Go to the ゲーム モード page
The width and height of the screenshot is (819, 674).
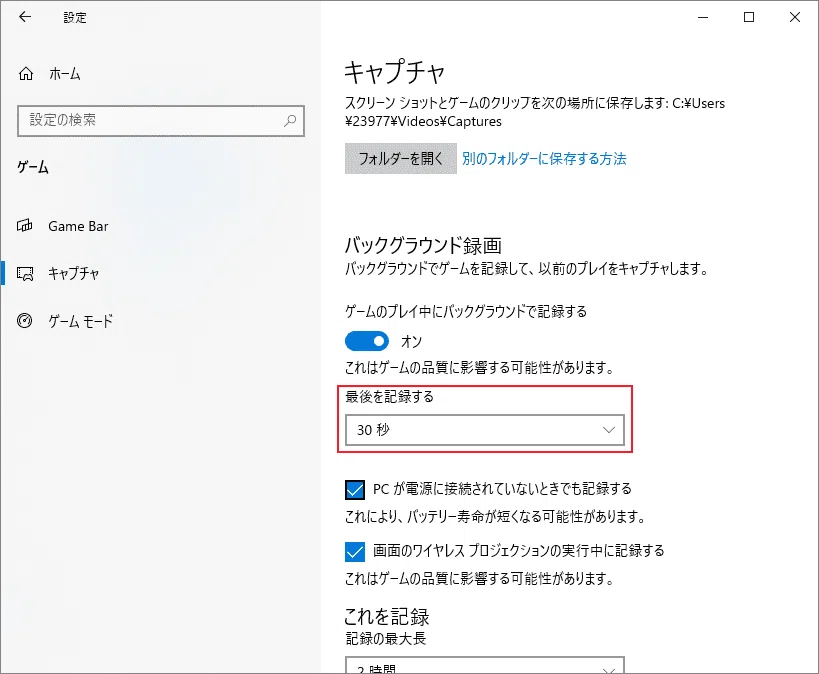[80, 320]
